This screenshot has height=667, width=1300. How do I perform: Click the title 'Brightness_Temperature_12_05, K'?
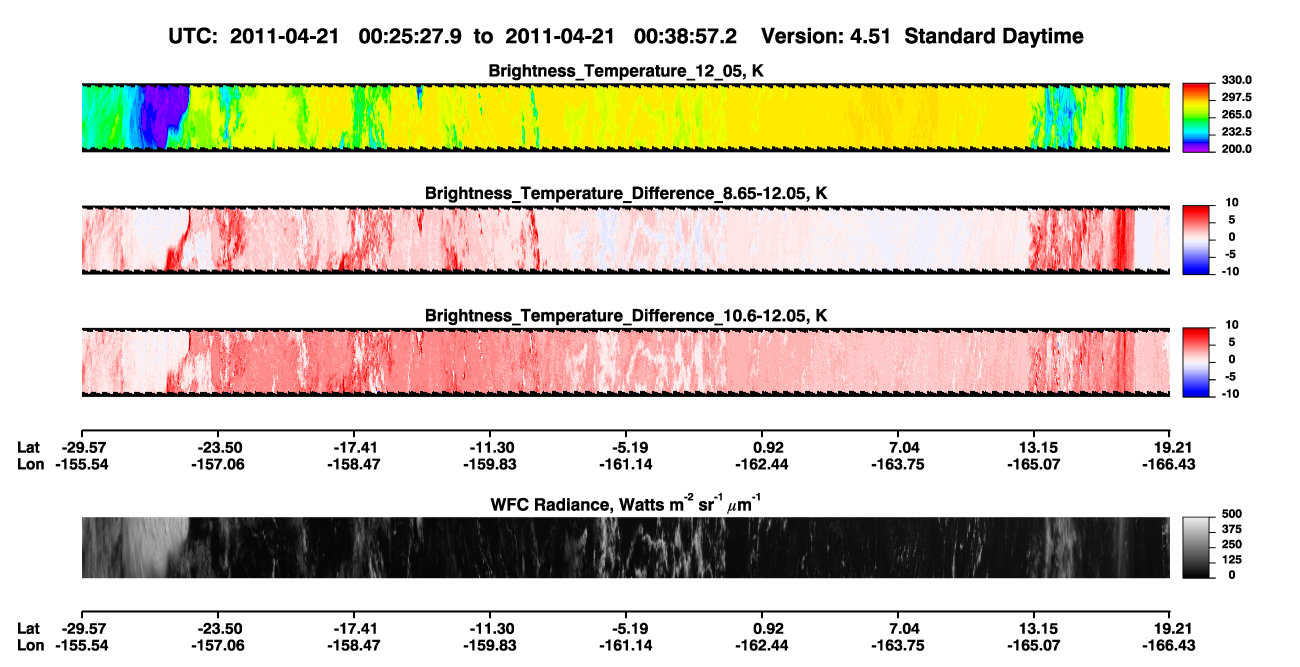[626, 71]
